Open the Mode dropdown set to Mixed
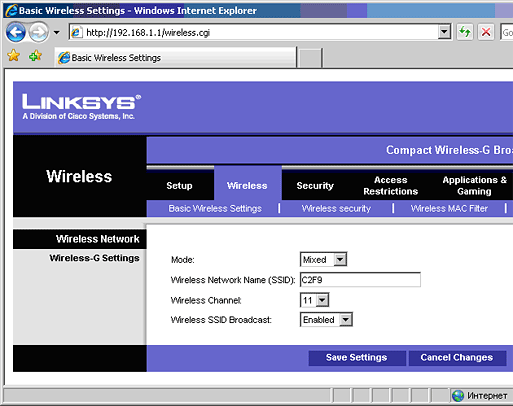This screenshot has width=513, height=406. [x=323, y=259]
